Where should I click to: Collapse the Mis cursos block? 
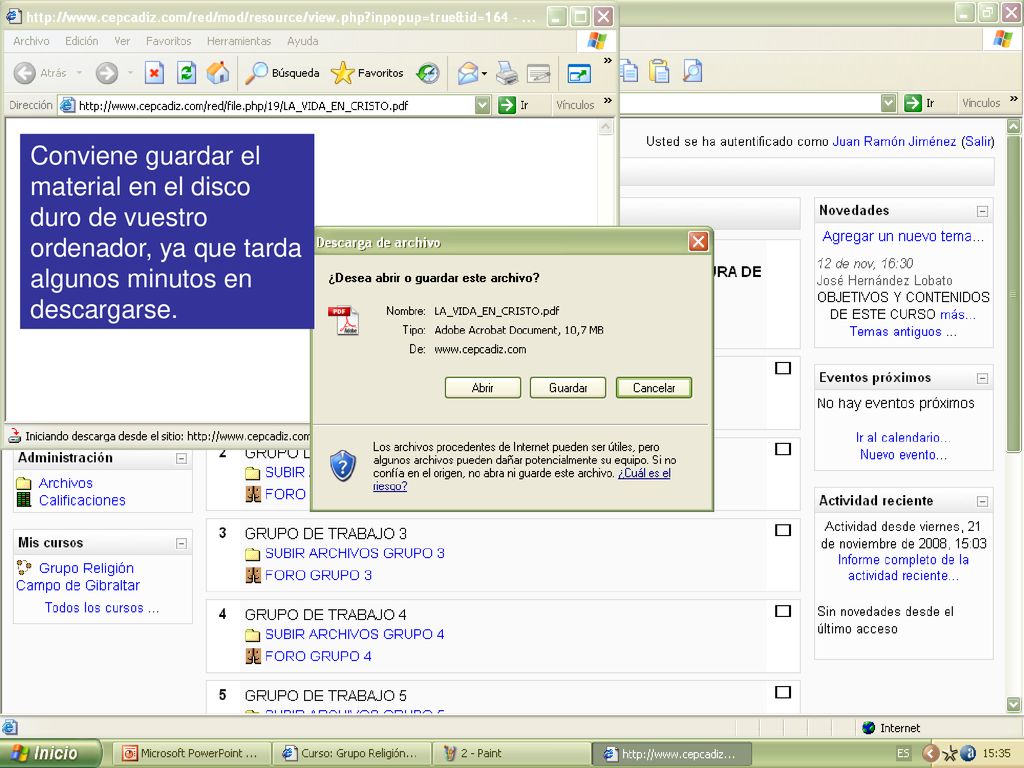182,543
